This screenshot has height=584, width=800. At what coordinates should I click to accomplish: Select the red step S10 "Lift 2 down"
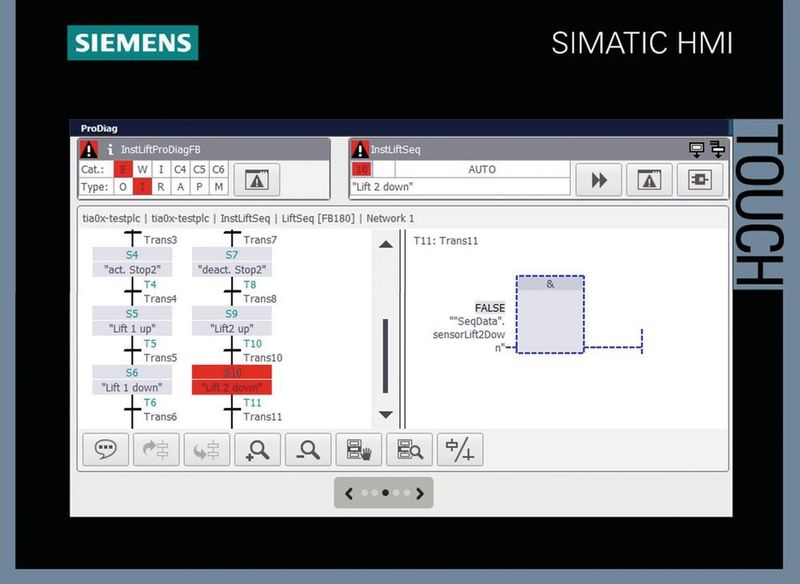pos(232,380)
